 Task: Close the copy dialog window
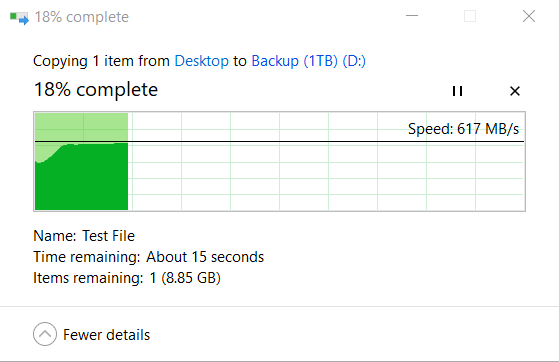[x=529, y=16]
